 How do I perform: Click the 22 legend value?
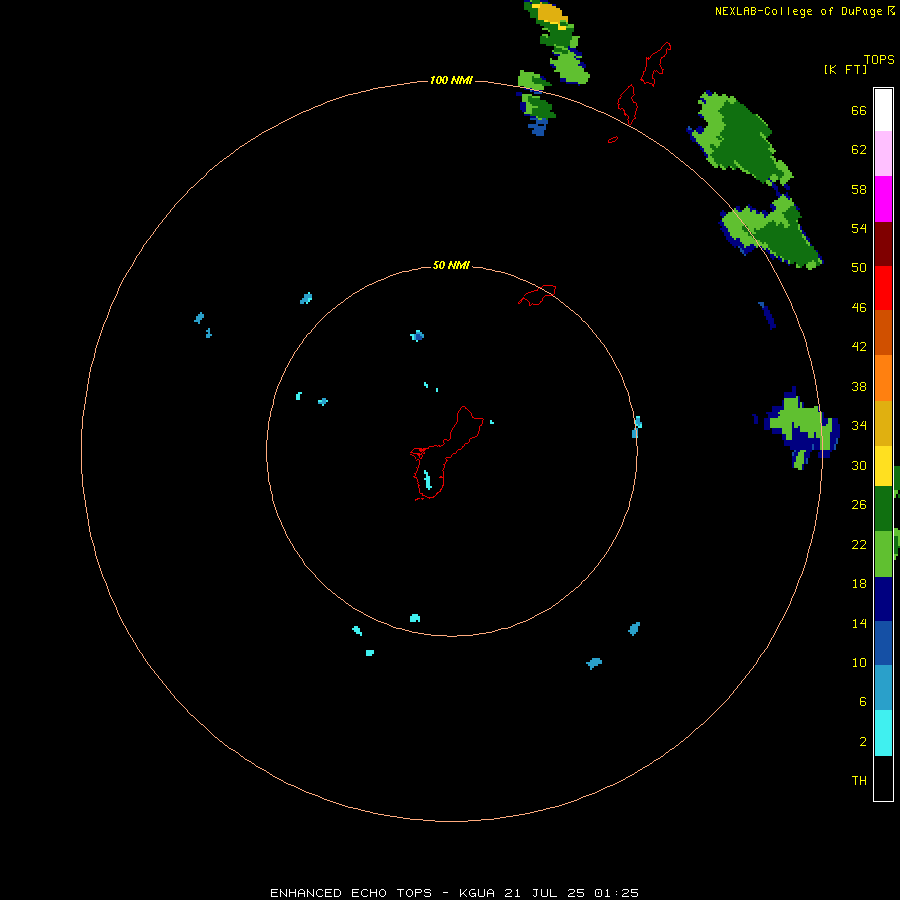coord(859,544)
